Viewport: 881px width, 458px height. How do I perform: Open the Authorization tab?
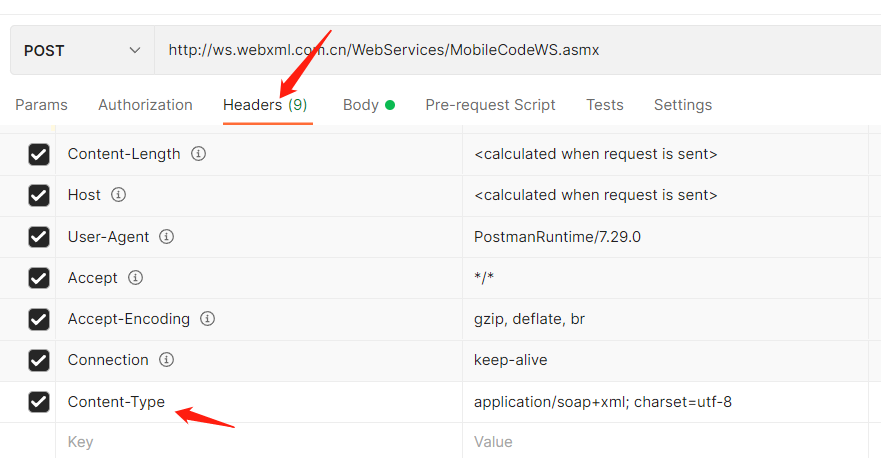[145, 105]
